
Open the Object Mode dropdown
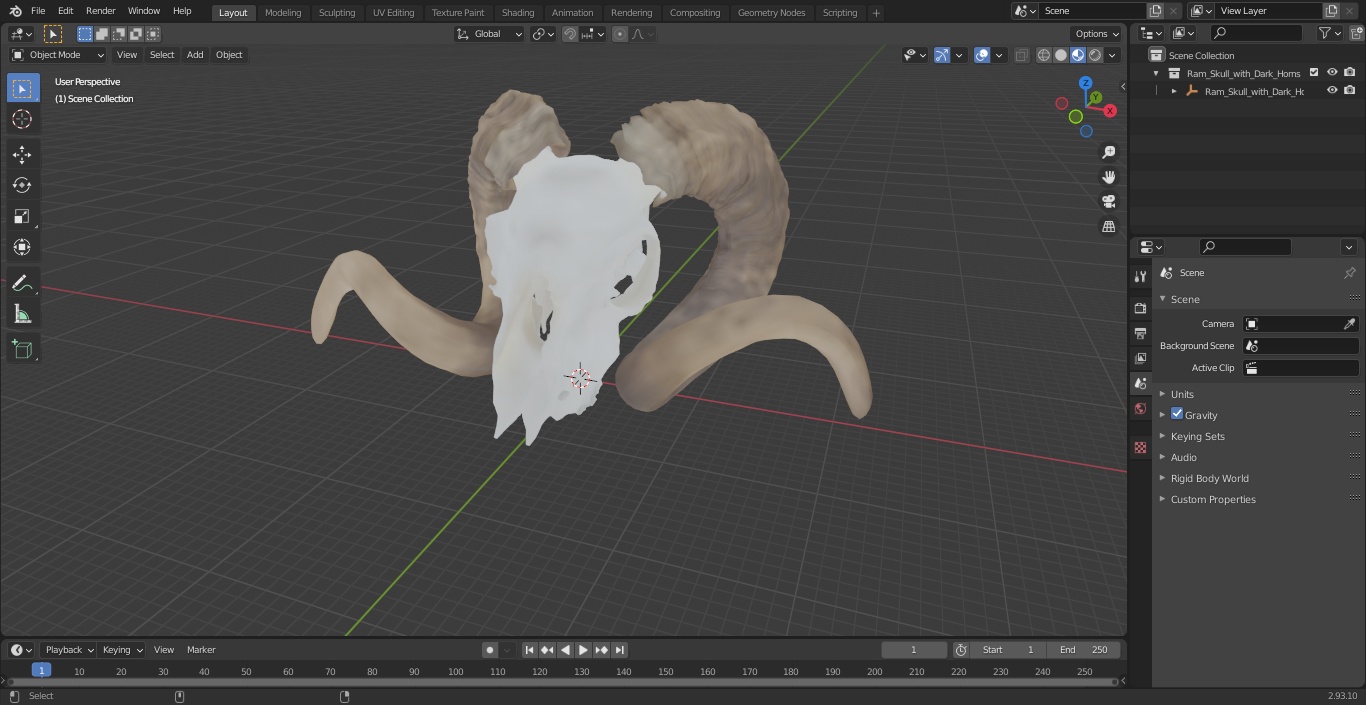pos(58,55)
